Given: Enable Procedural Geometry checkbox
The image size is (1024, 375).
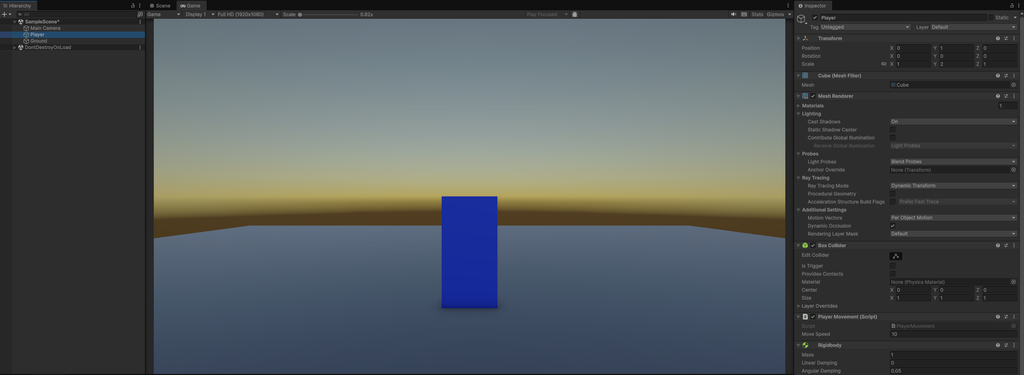Looking at the screenshot, I should pyautogui.click(x=893, y=194).
